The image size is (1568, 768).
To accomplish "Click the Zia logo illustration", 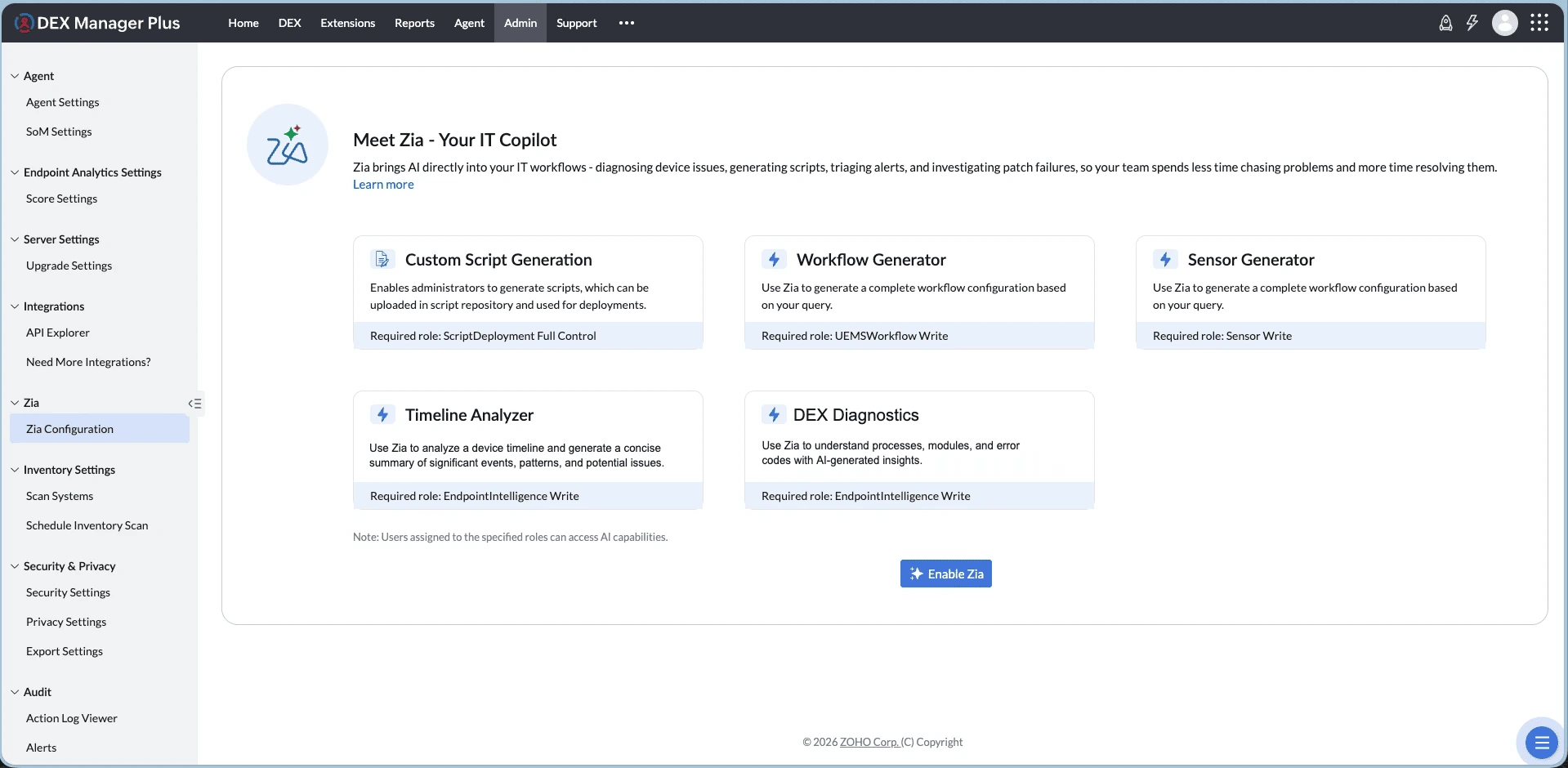I will point(288,145).
